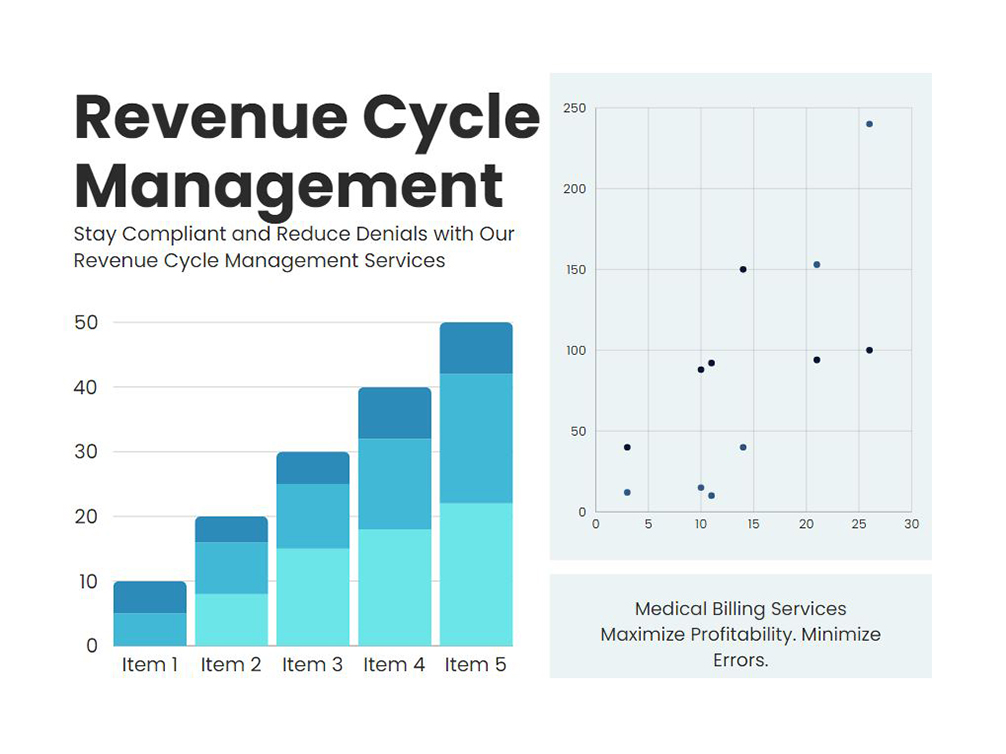Click the Revenue Cycle Management title
This screenshot has height=754, width=1006.
[x=306, y=151]
